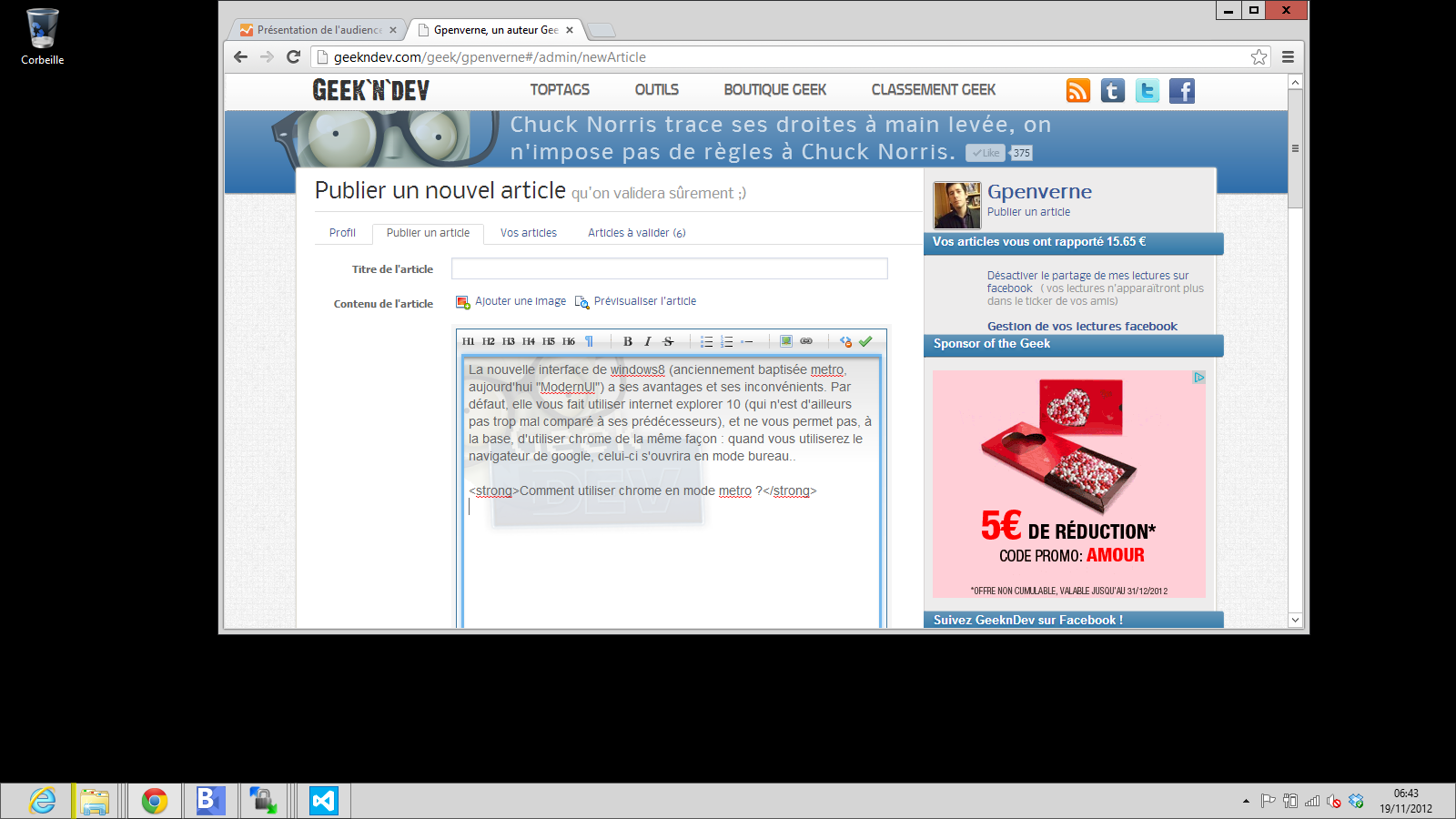
Task: Click the Dropbox tray icon
Action: [x=1356, y=801]
